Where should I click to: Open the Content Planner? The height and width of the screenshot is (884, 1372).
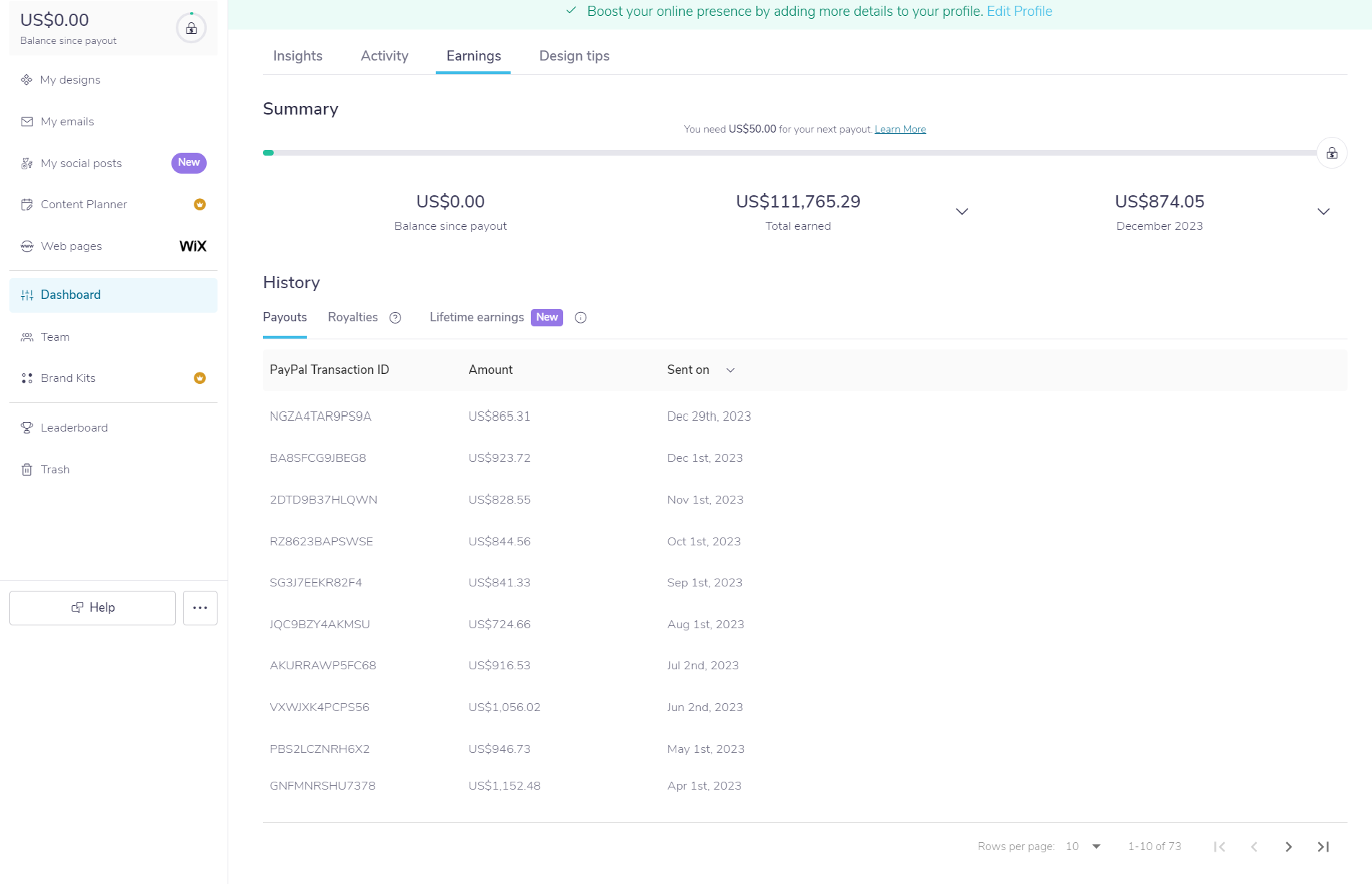click(x=84, y=205)
